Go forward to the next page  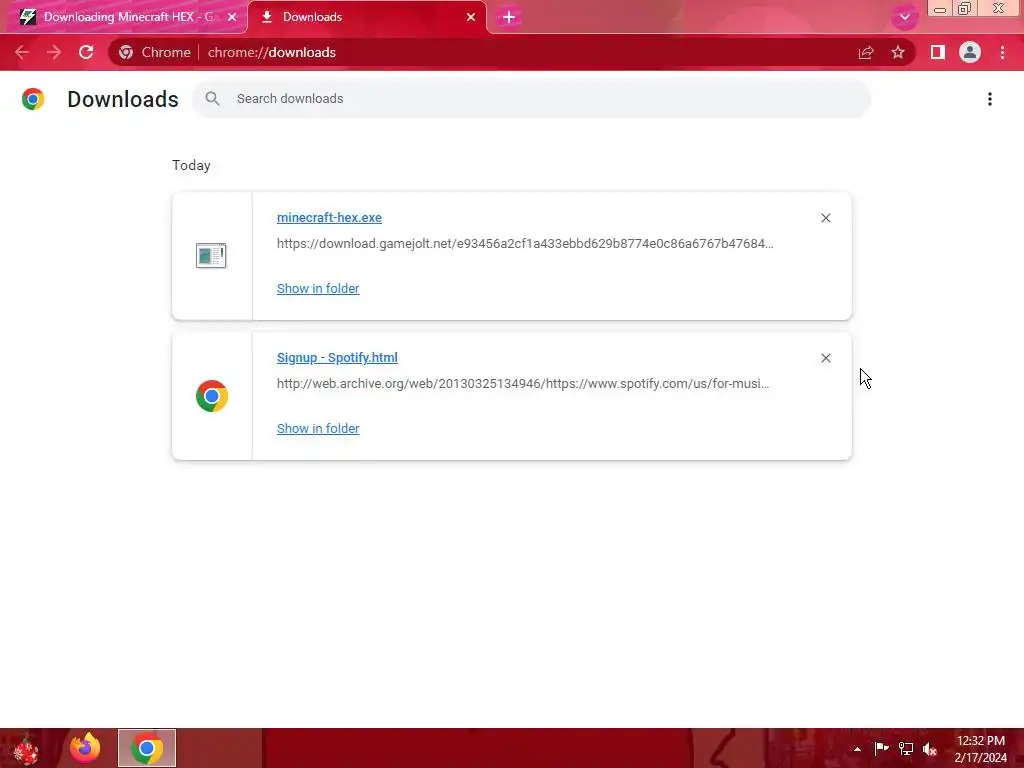54,52
